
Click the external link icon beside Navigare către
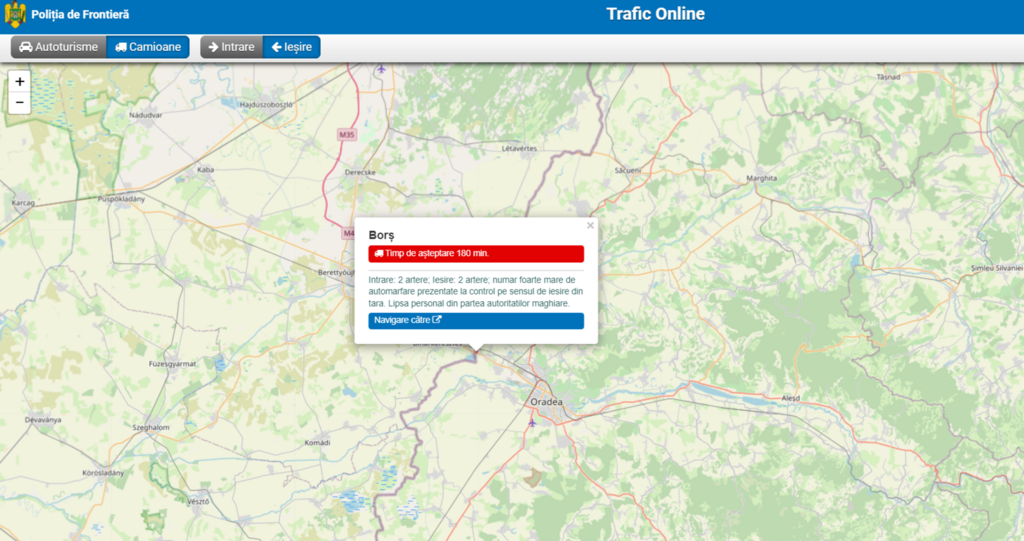[x=437, y=321]
